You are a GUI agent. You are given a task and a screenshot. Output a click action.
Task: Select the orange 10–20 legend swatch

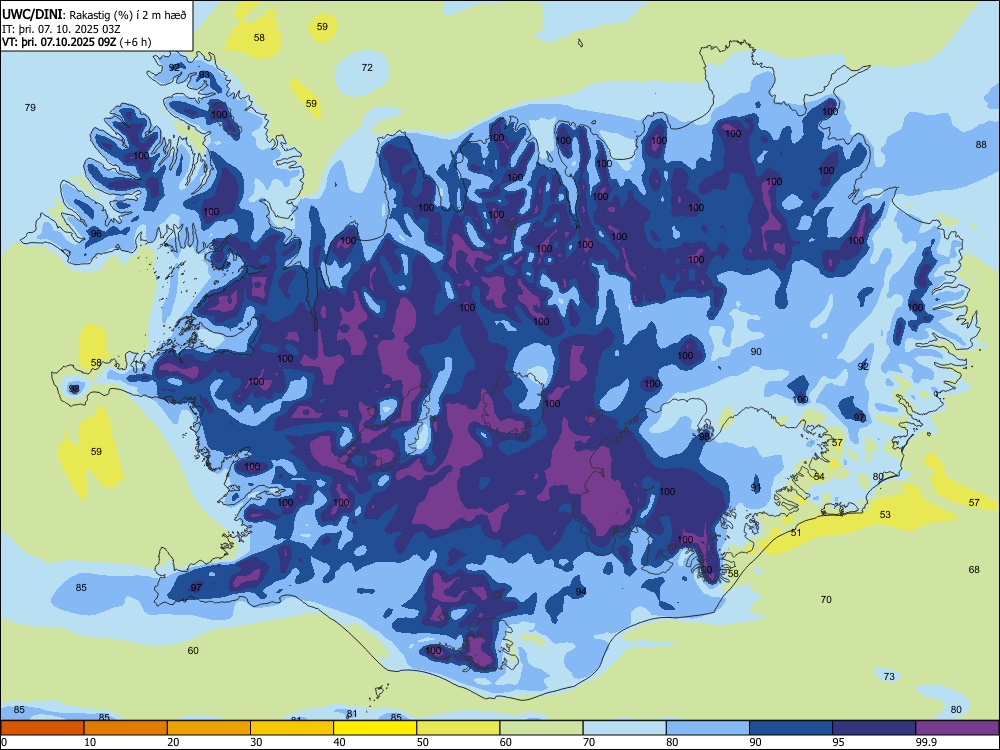(126, 728)
